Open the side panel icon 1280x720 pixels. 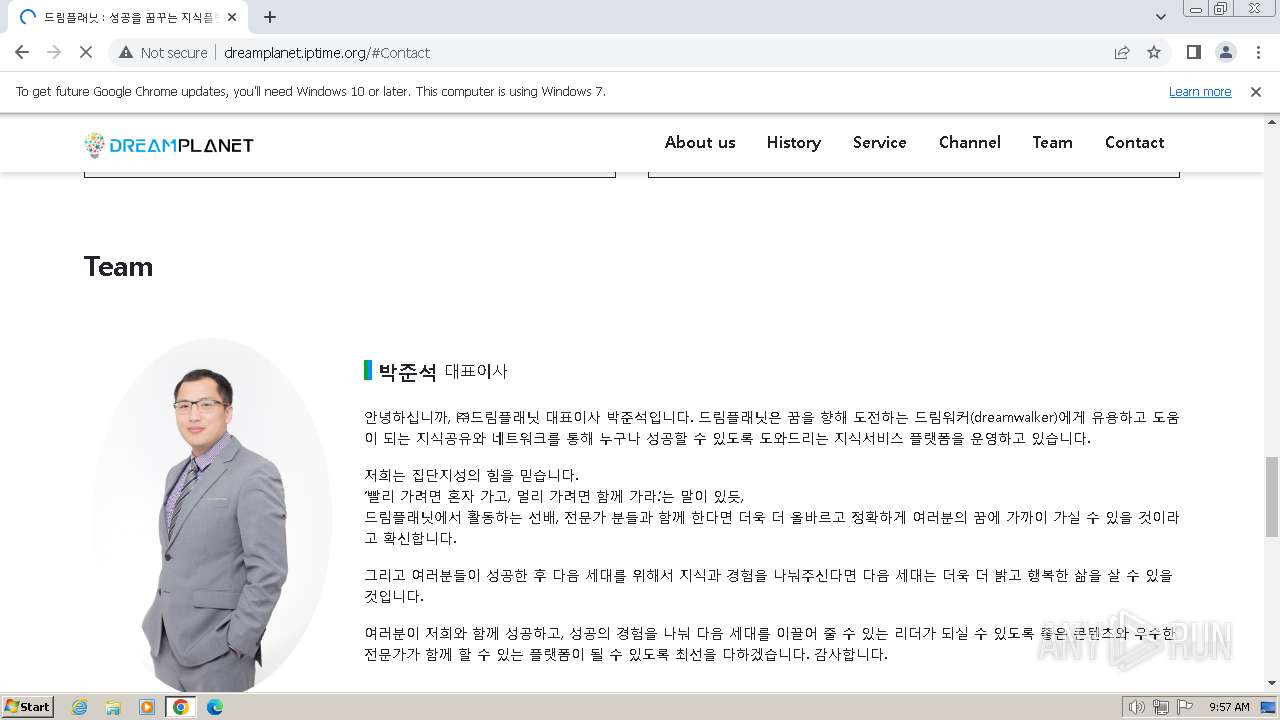(x=1194, y=52)
